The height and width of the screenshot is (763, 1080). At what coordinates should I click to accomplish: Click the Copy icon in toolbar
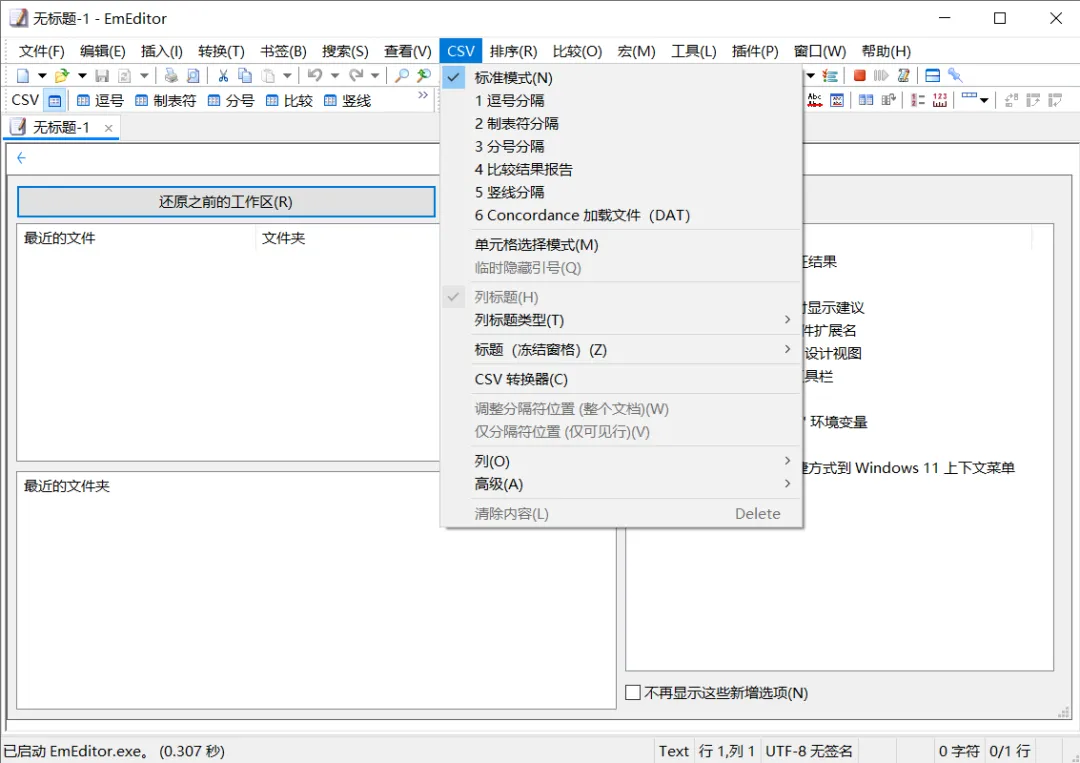[x=245, y=76]
